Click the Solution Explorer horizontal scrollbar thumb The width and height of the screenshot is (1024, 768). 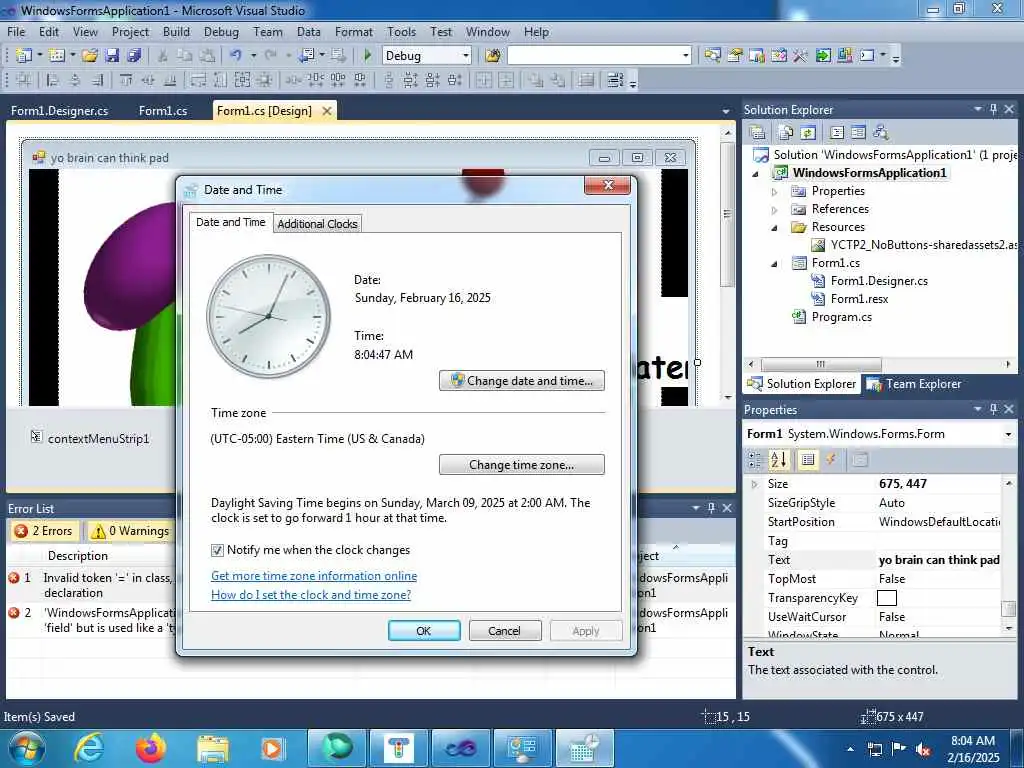(x=821, y=364)
